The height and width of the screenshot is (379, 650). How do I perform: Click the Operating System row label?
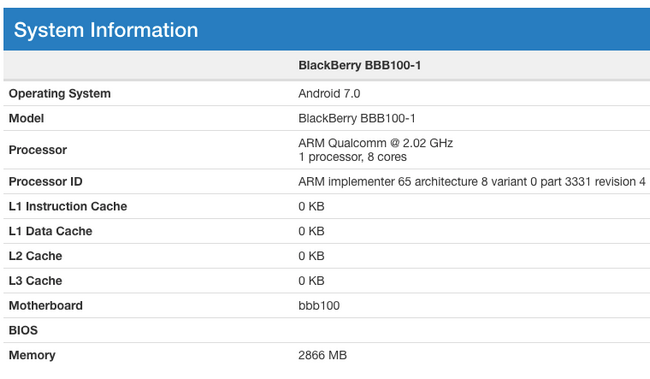(60, 94)
